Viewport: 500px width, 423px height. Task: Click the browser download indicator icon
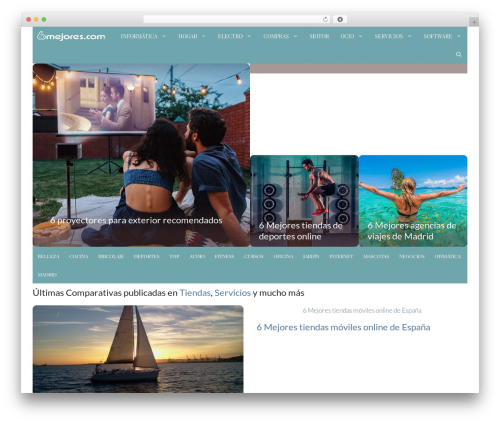[x=340, y=19]
